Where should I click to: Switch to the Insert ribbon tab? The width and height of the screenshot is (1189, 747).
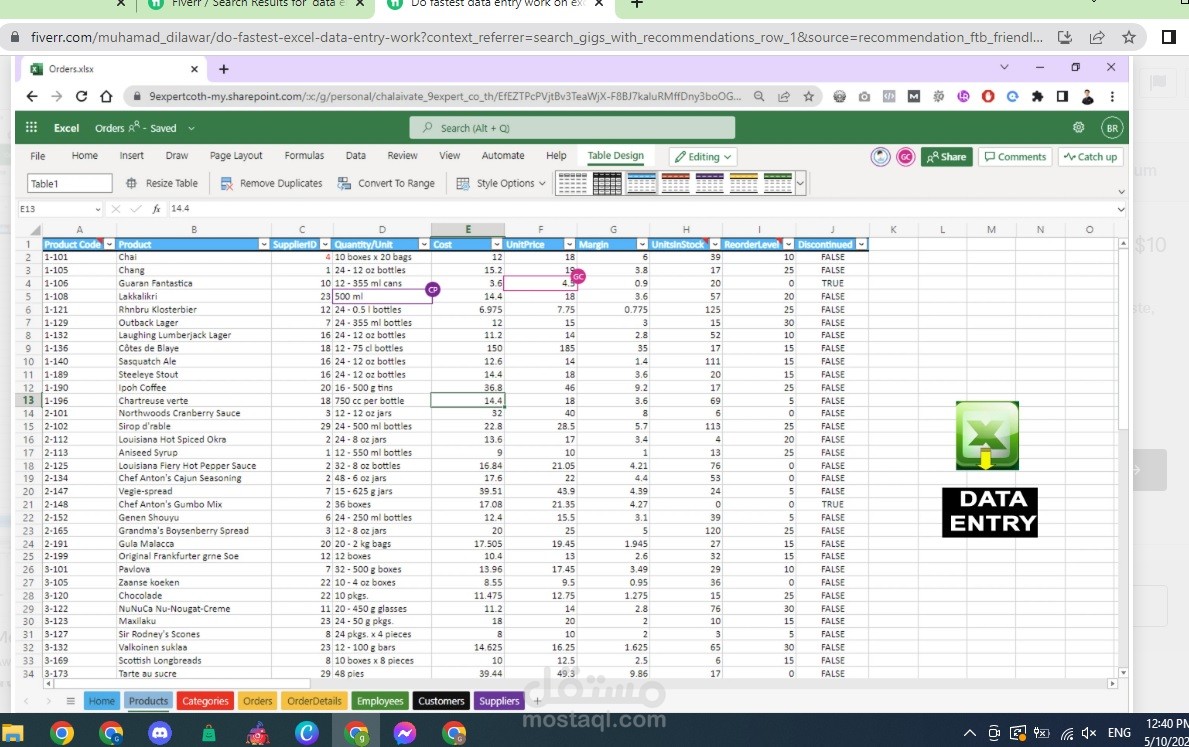pyautogui.click(x=131, y=155)
